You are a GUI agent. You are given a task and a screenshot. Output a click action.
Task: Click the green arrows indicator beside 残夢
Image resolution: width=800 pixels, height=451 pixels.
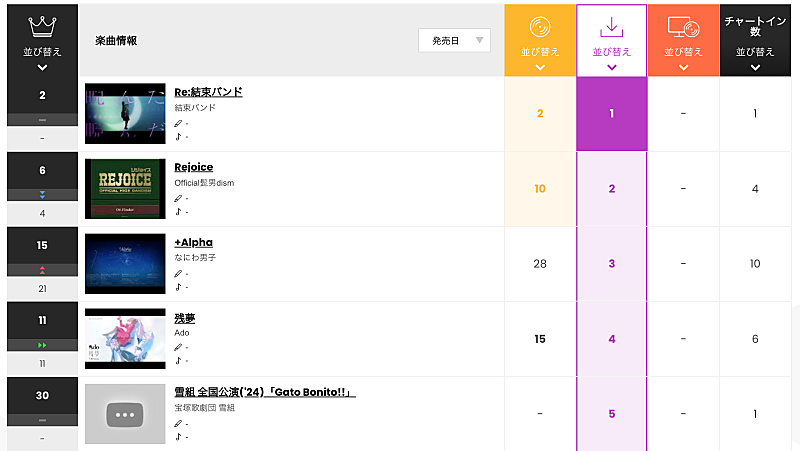[42, 345]
